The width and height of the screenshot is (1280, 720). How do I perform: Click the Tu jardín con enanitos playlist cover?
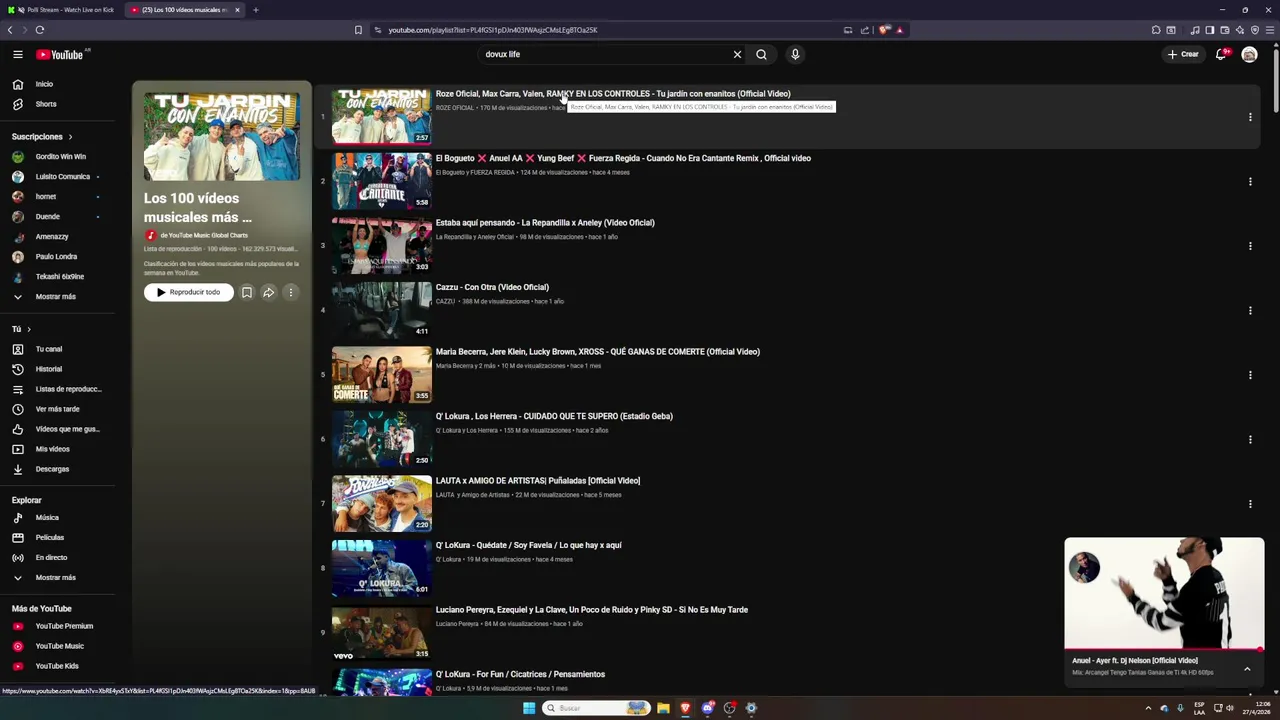(x=222, y=136)
